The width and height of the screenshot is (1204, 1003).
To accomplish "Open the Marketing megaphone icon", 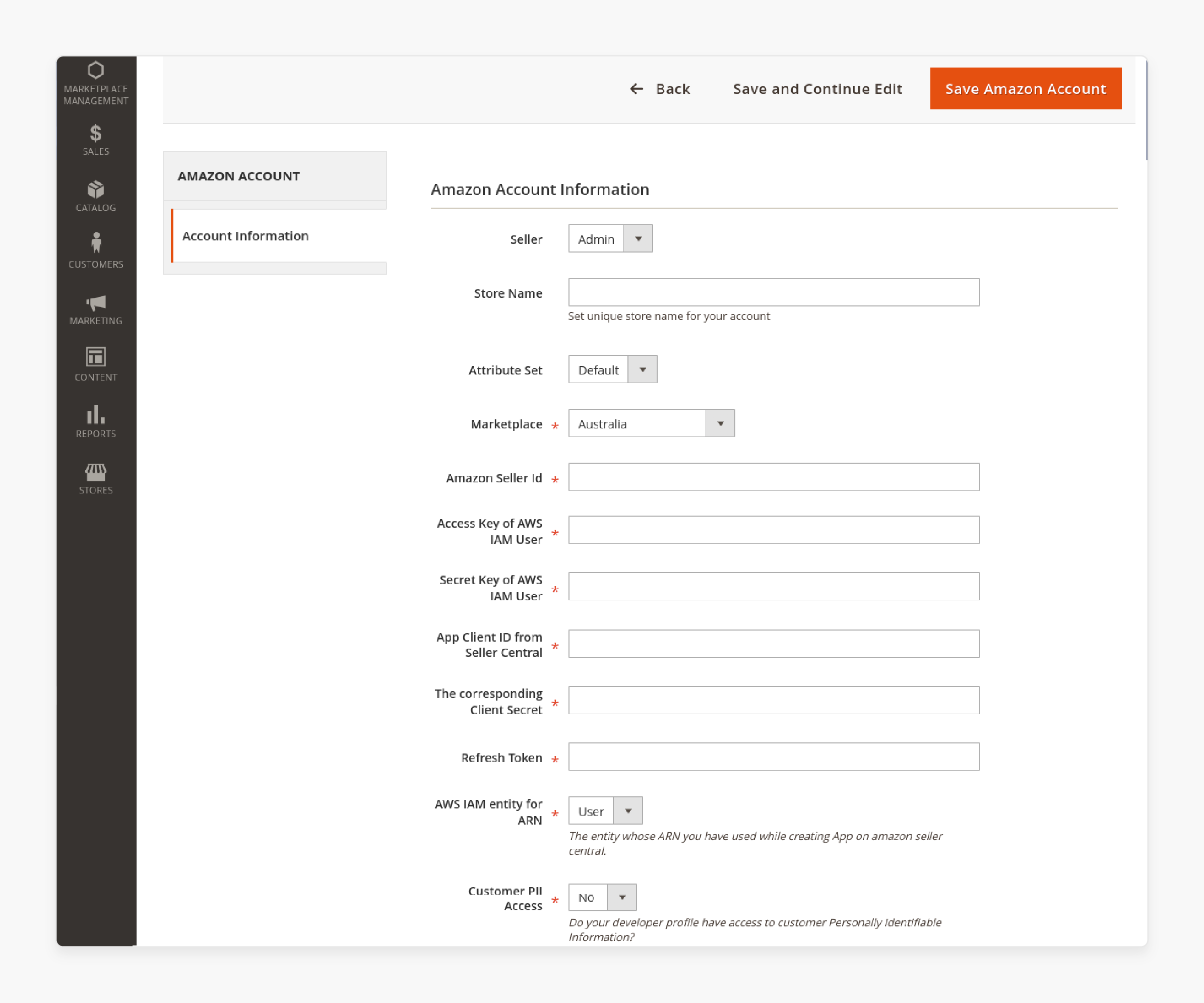I will pos(96,302).
